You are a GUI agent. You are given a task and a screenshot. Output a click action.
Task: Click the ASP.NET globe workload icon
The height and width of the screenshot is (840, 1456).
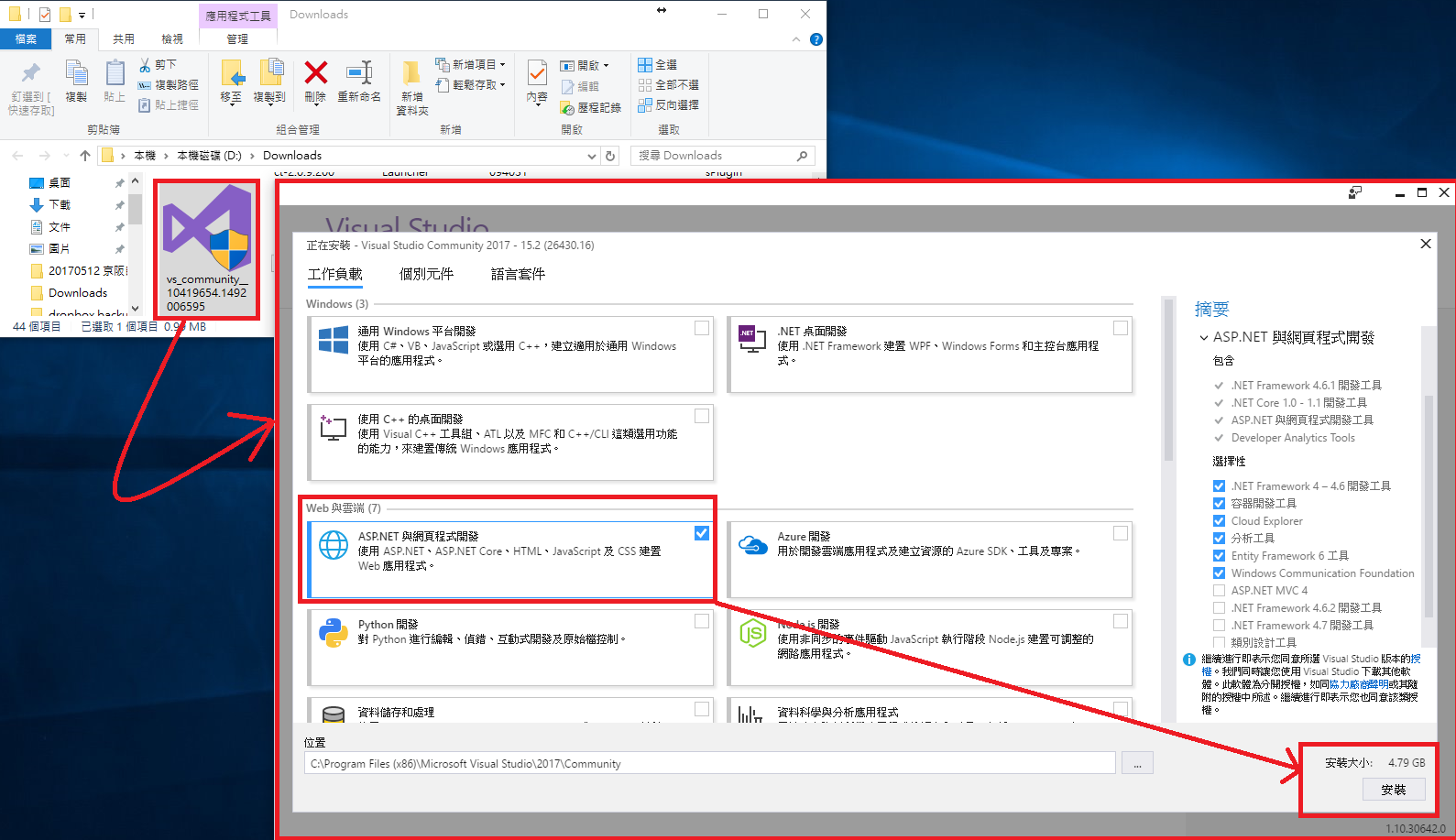pyautogui.click(x=334, y=545)
